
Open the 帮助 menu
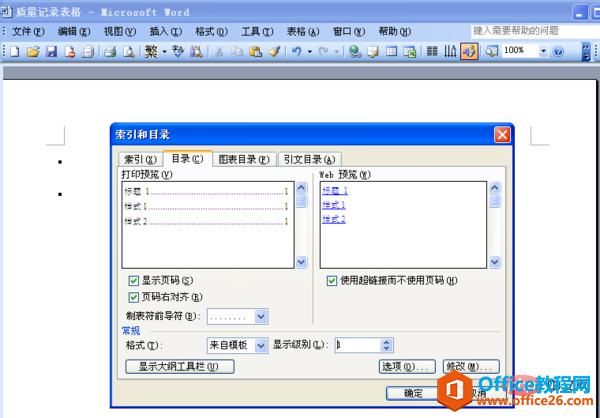395,31
